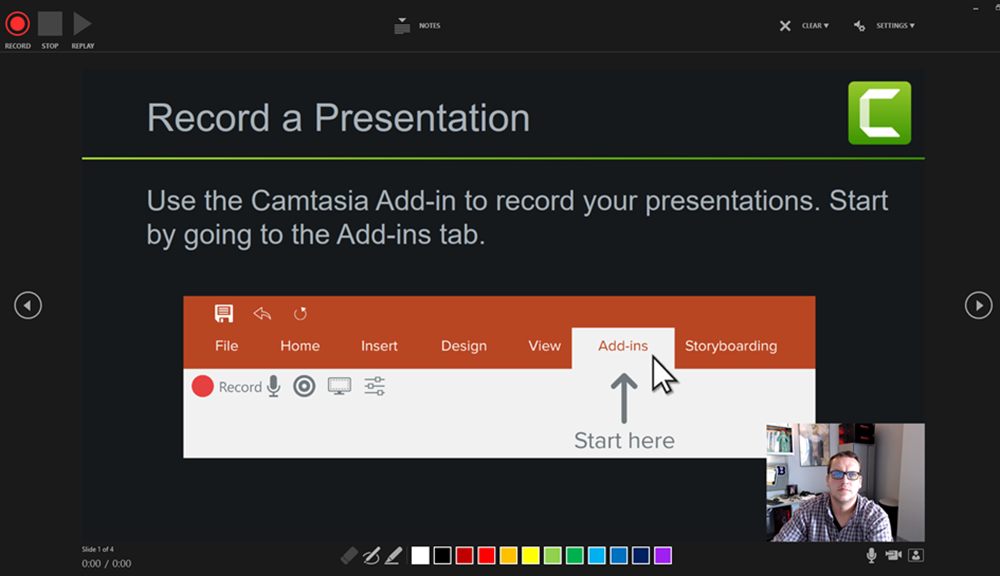
Task: Go to the previous slide
Action: click(28, 306)
